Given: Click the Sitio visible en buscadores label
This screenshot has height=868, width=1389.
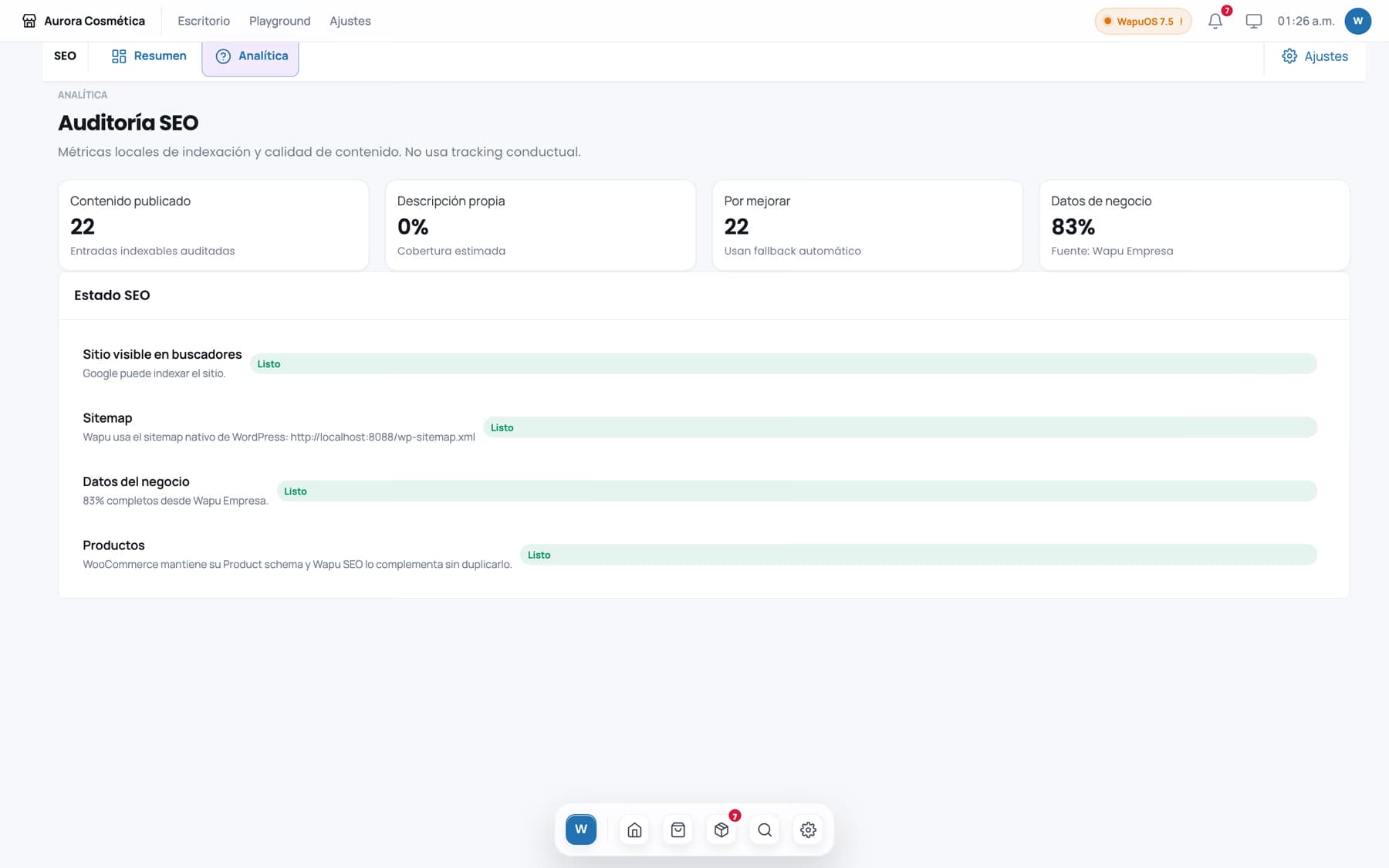Looking at the screenshot, I should pos(162,354).
